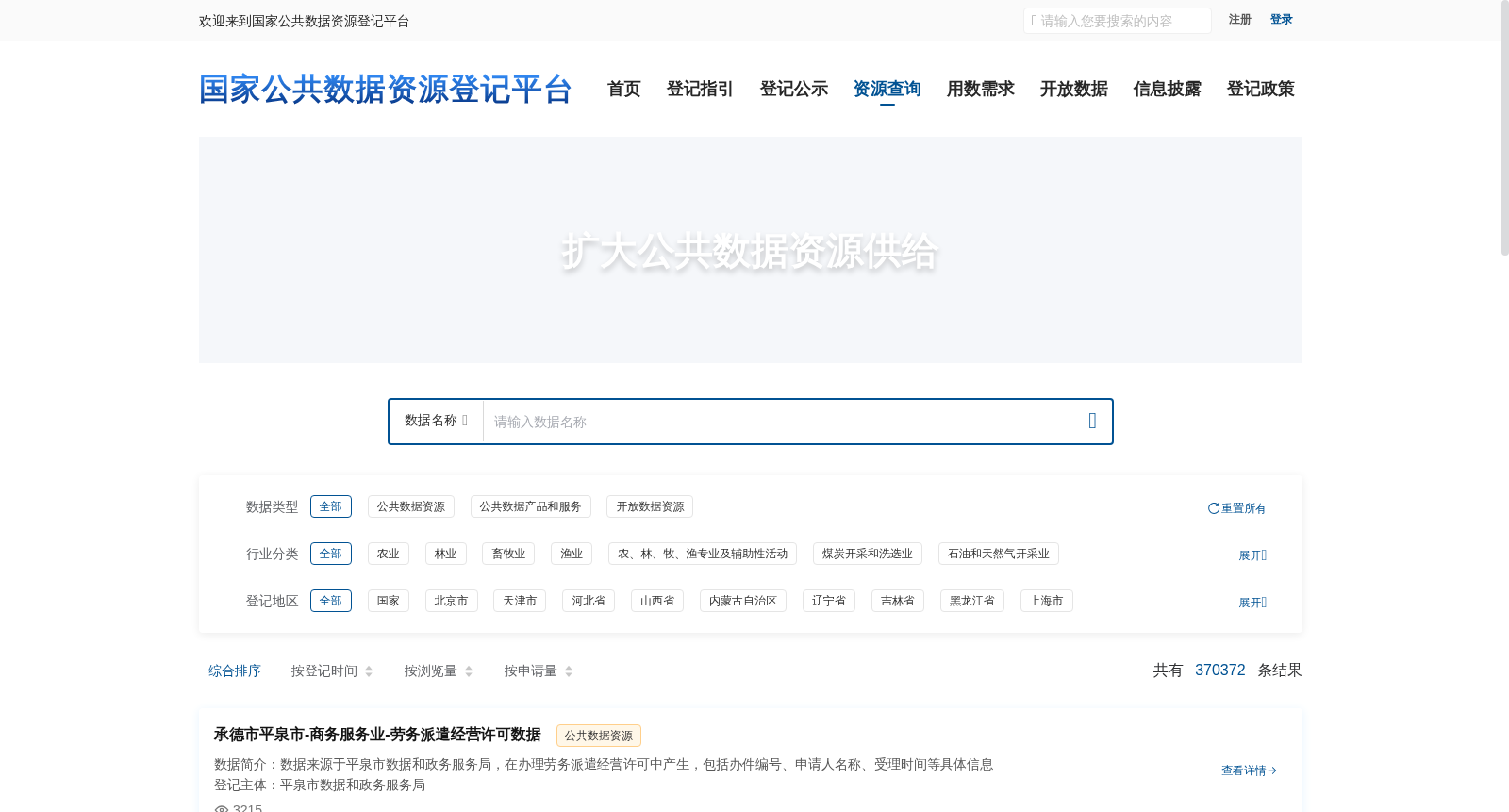The height and width of the screenshot is (812, 1509).
Task: Click sort arrows next to 按申请量
Action: pos(569,671)
